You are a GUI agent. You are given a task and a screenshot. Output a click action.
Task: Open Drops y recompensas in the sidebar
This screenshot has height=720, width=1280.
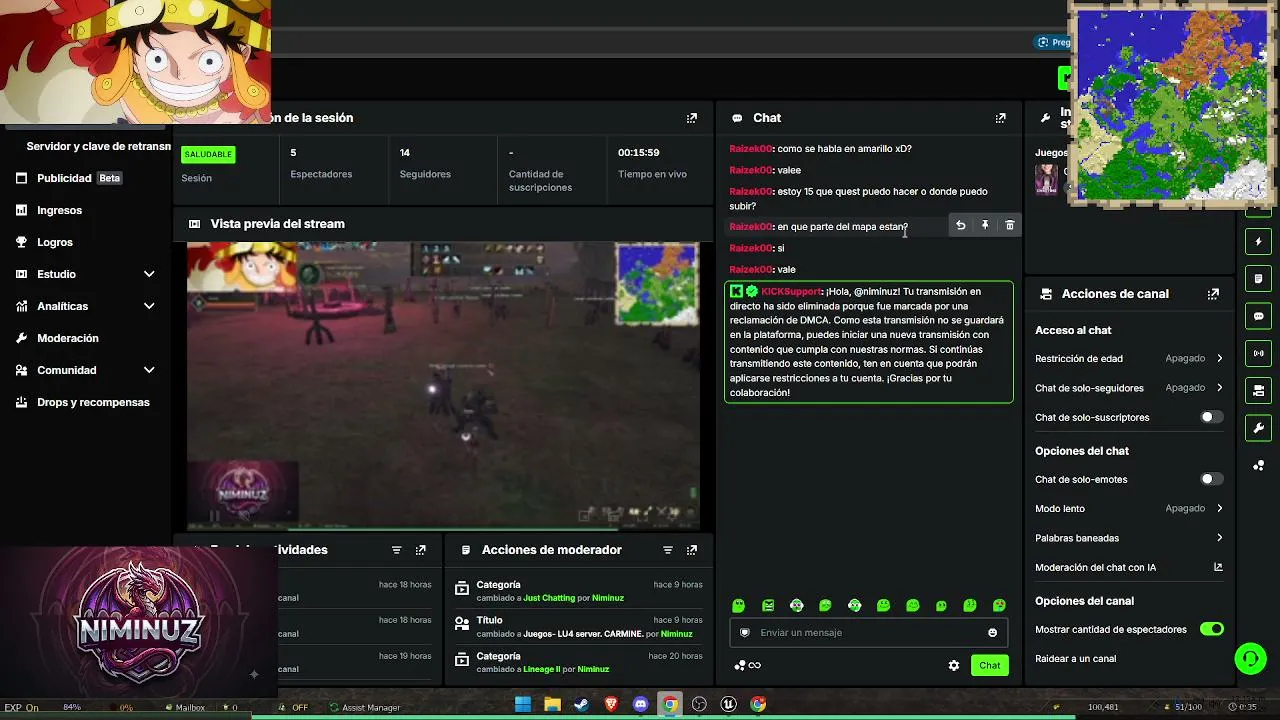(x=93, y=402)
